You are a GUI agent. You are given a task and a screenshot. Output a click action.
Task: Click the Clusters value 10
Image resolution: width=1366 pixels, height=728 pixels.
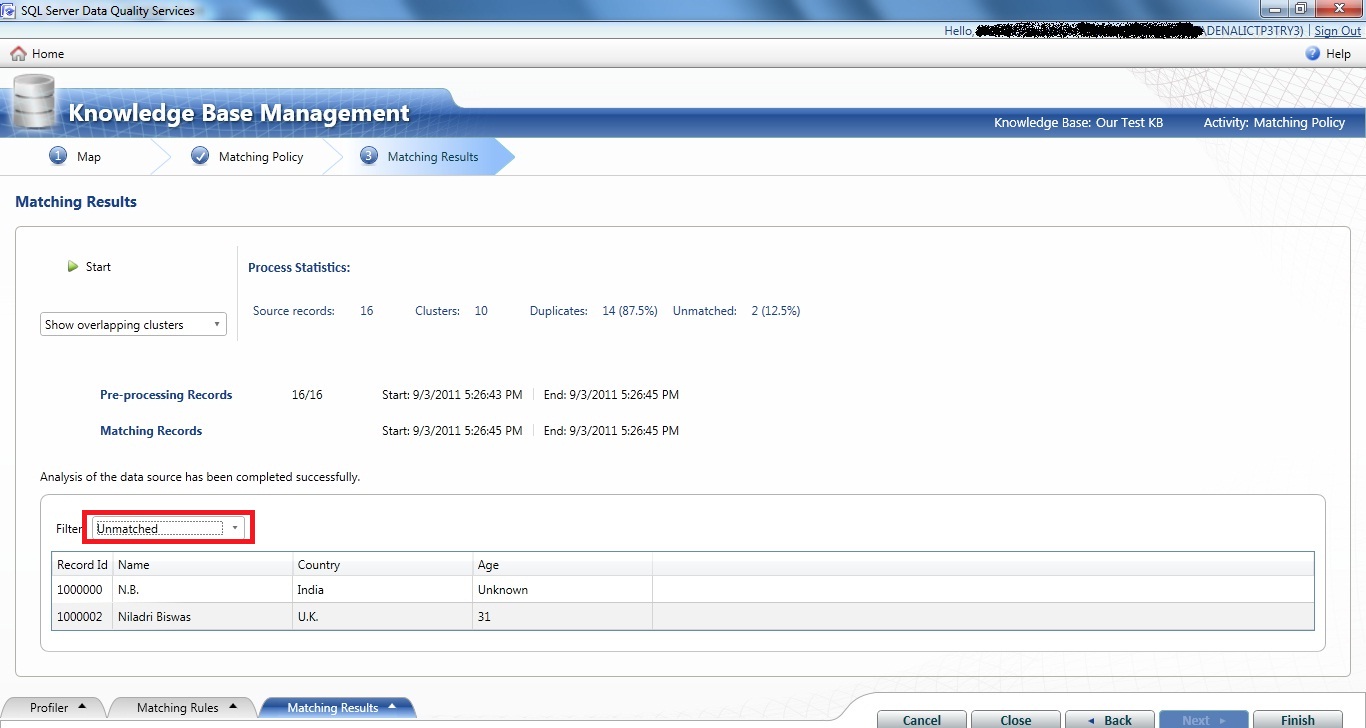coord(481,311)
